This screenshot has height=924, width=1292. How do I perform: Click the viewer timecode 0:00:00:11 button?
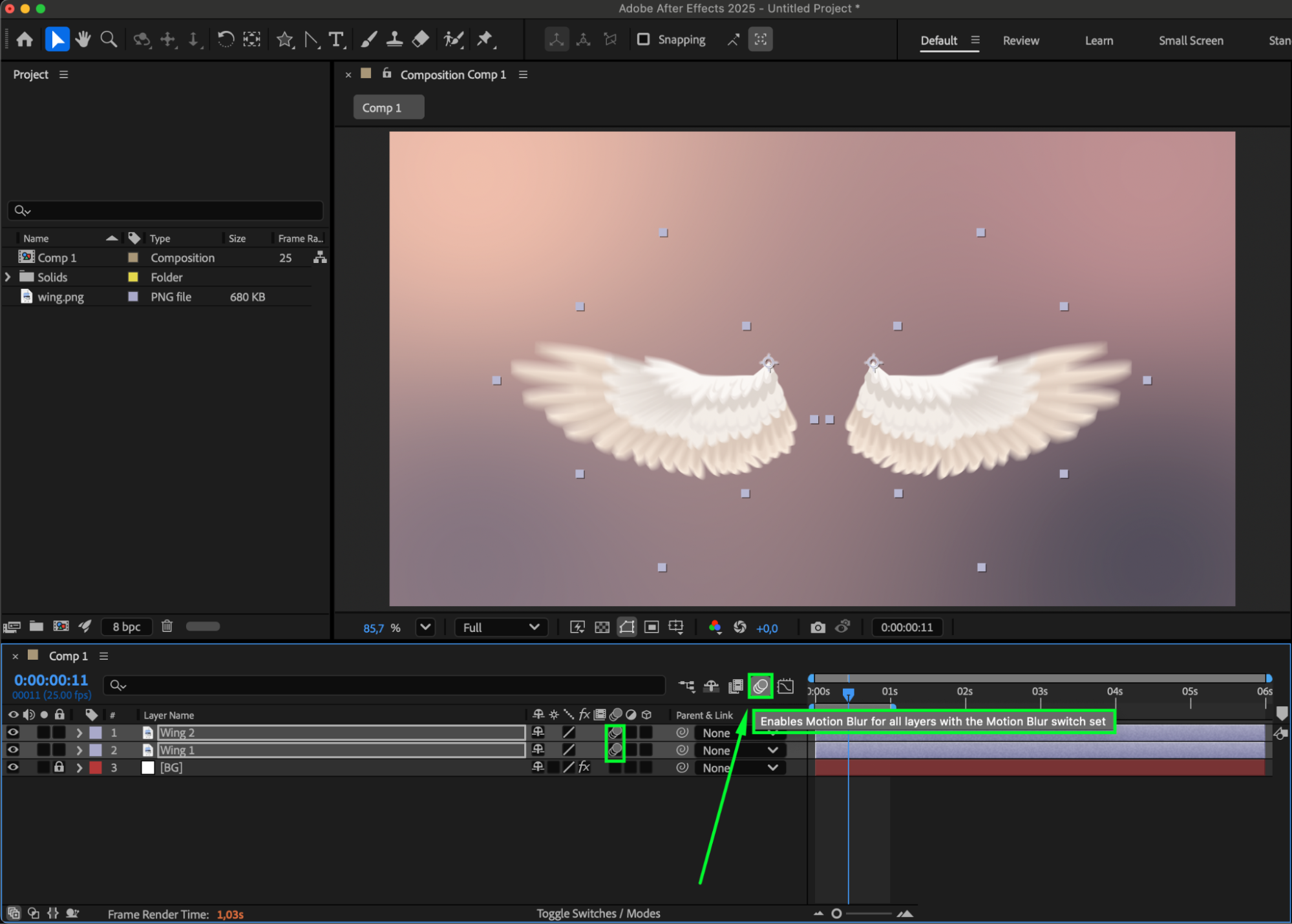tap(906, 627)
